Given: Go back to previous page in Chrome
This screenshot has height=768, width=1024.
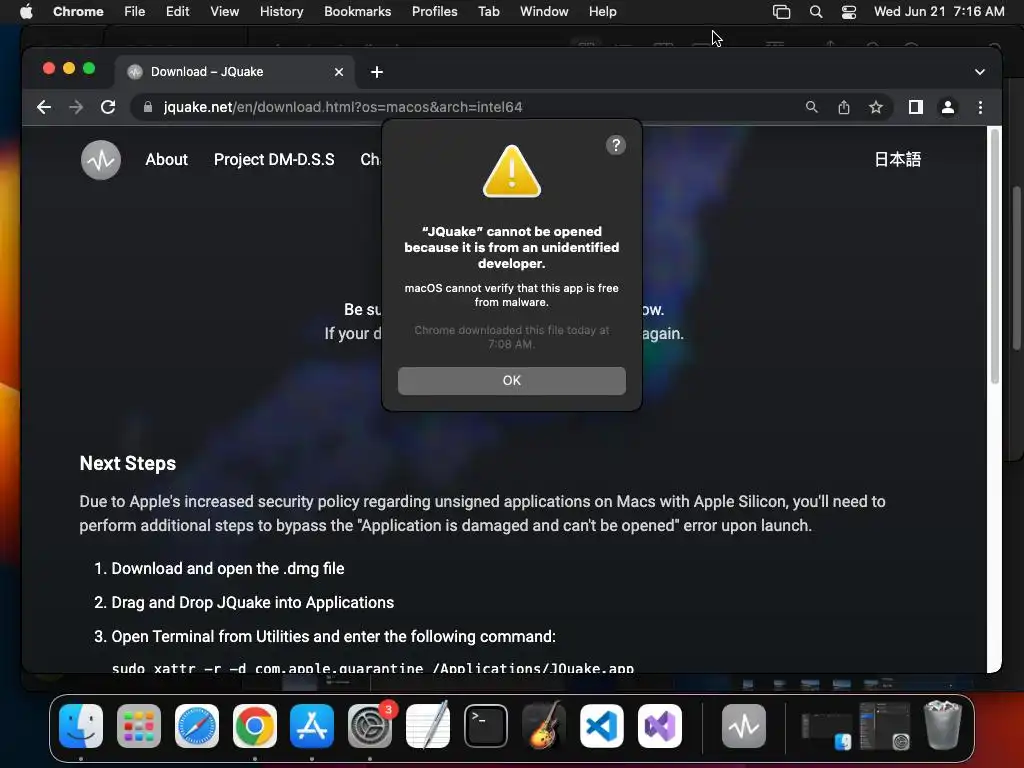Looking at the screenshot, I should [44, 107].
